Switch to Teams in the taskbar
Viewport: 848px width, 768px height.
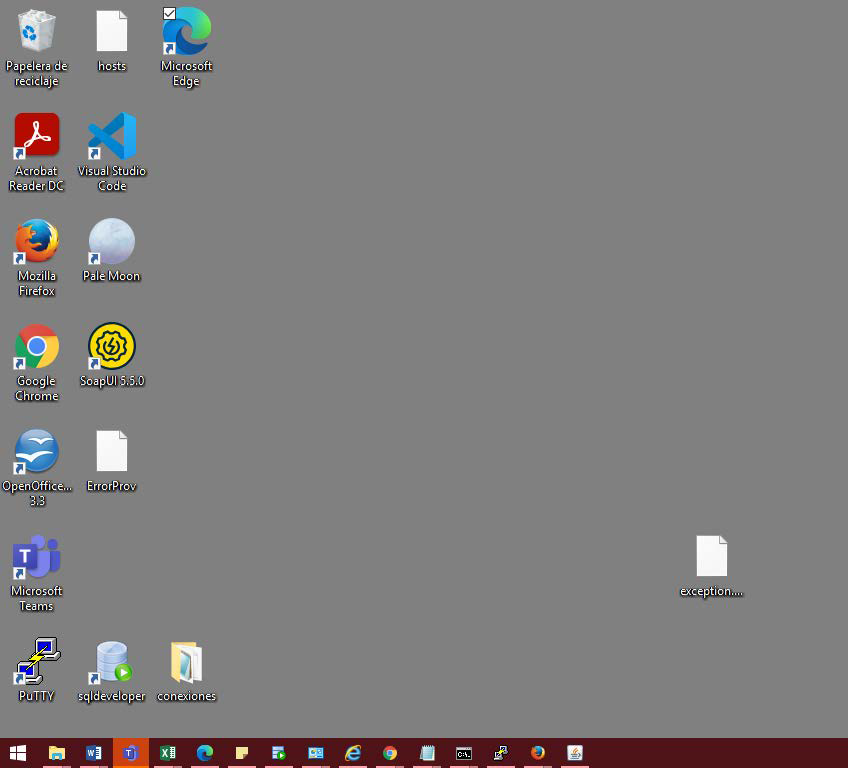tap(130, 753)
